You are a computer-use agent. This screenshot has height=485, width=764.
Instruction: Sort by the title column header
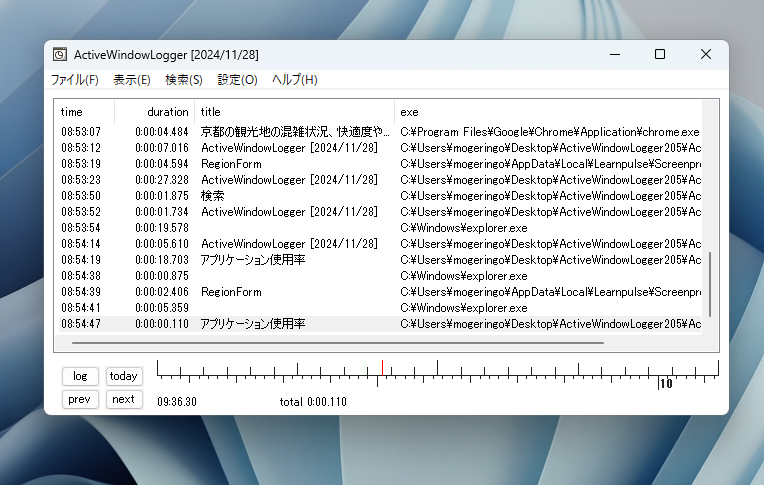point(294,112)
